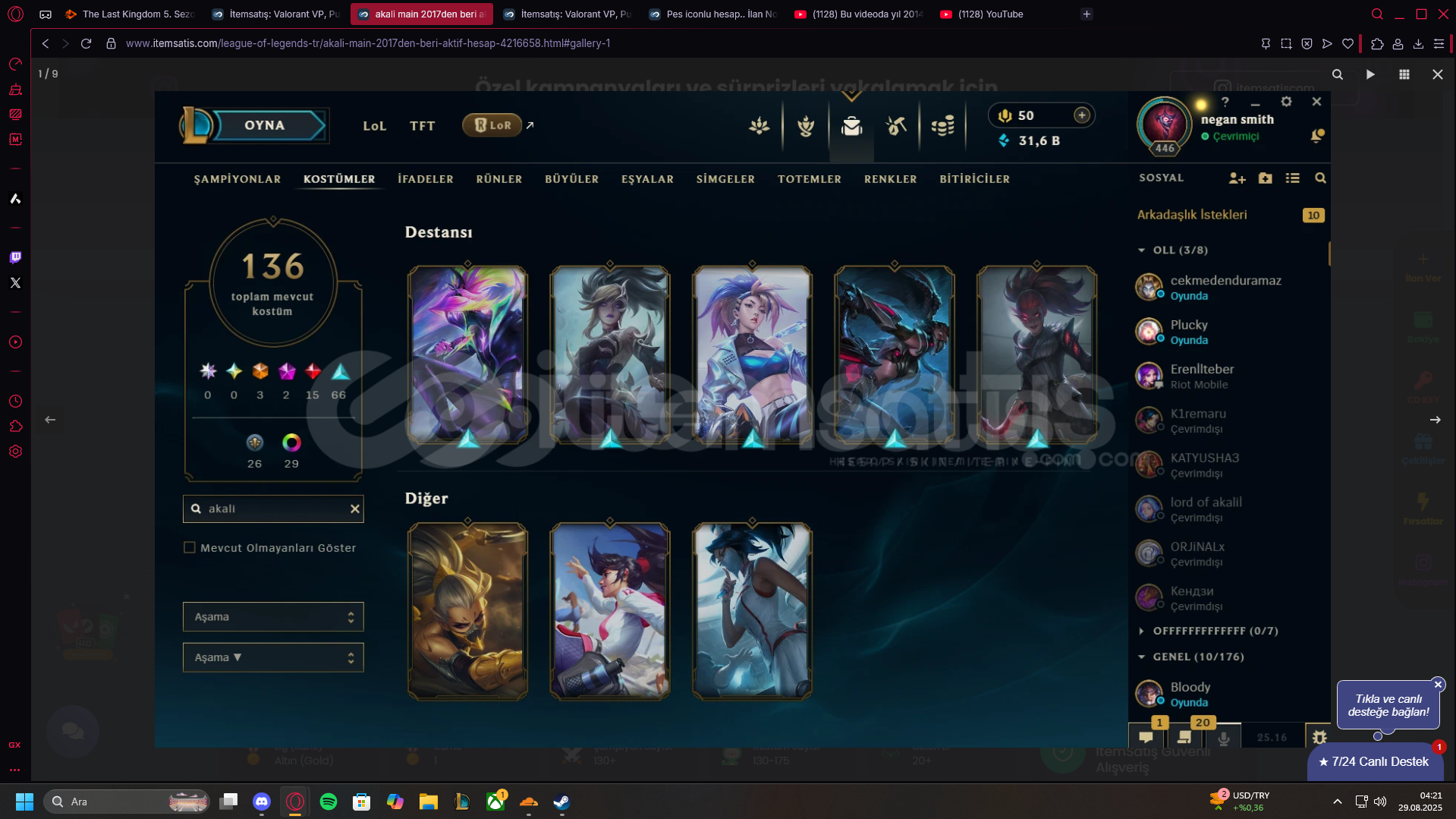Select the first Destansı Akali skin card

click(467, 354)
